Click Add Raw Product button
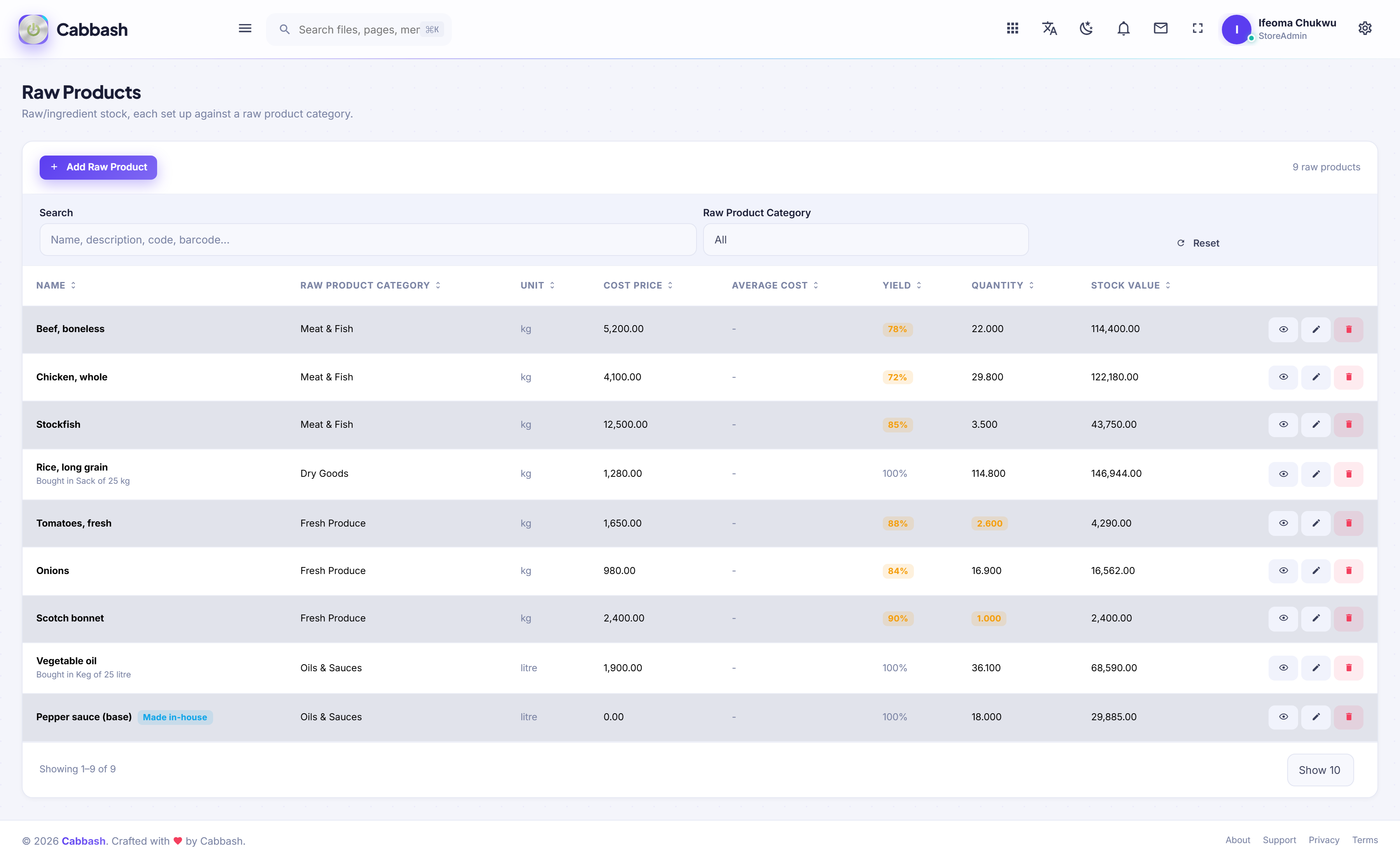The width and height of the screenshot is (1400, 861). point(98,167)
